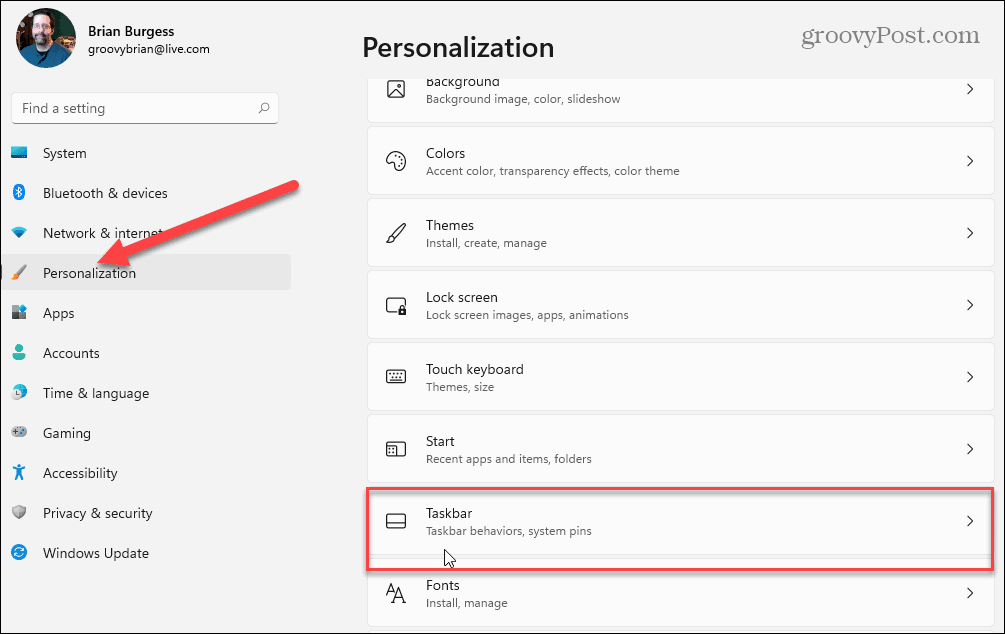Click the Themes brush icon

coord(396,233)
